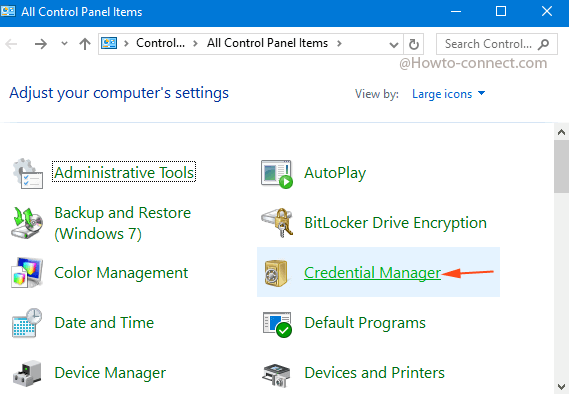Expand address bar history dropdown
This screenshot has height=394, width=569.
tap(394, 45)
